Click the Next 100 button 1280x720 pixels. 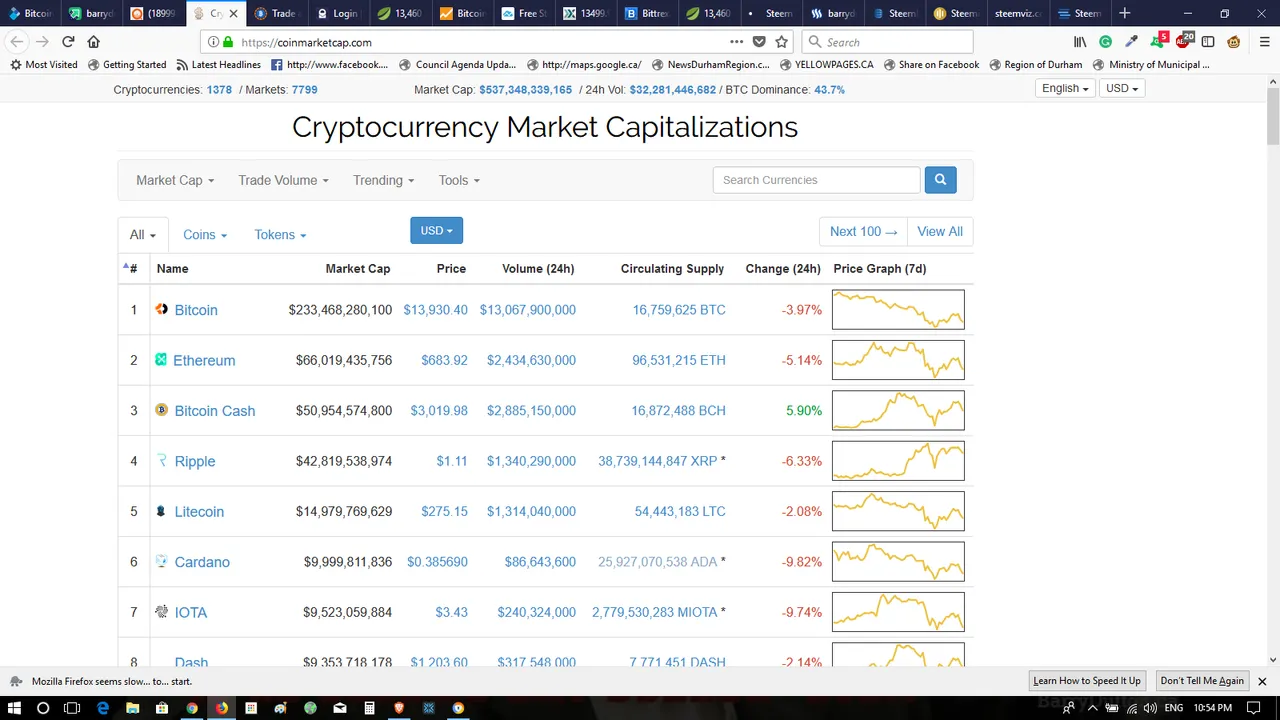863,232
